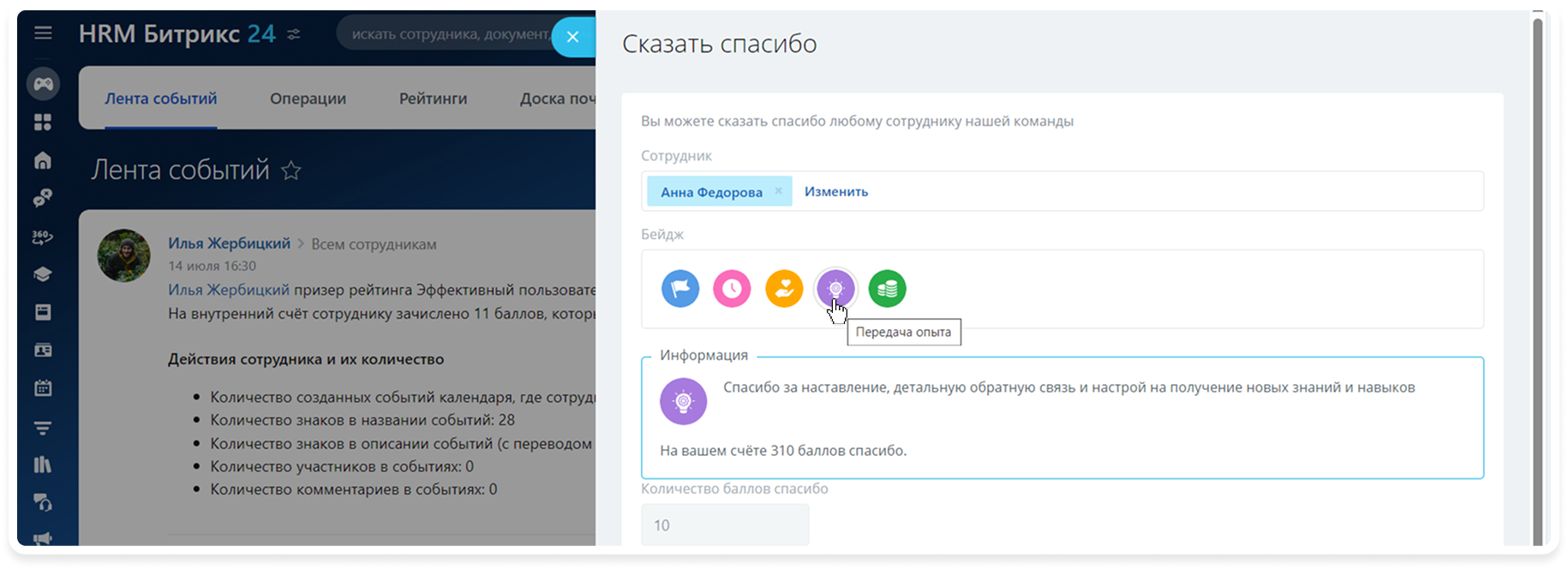Open settings sliders next to HRM Битрикс 24
1568x570 pixels.
coord(294,34)
